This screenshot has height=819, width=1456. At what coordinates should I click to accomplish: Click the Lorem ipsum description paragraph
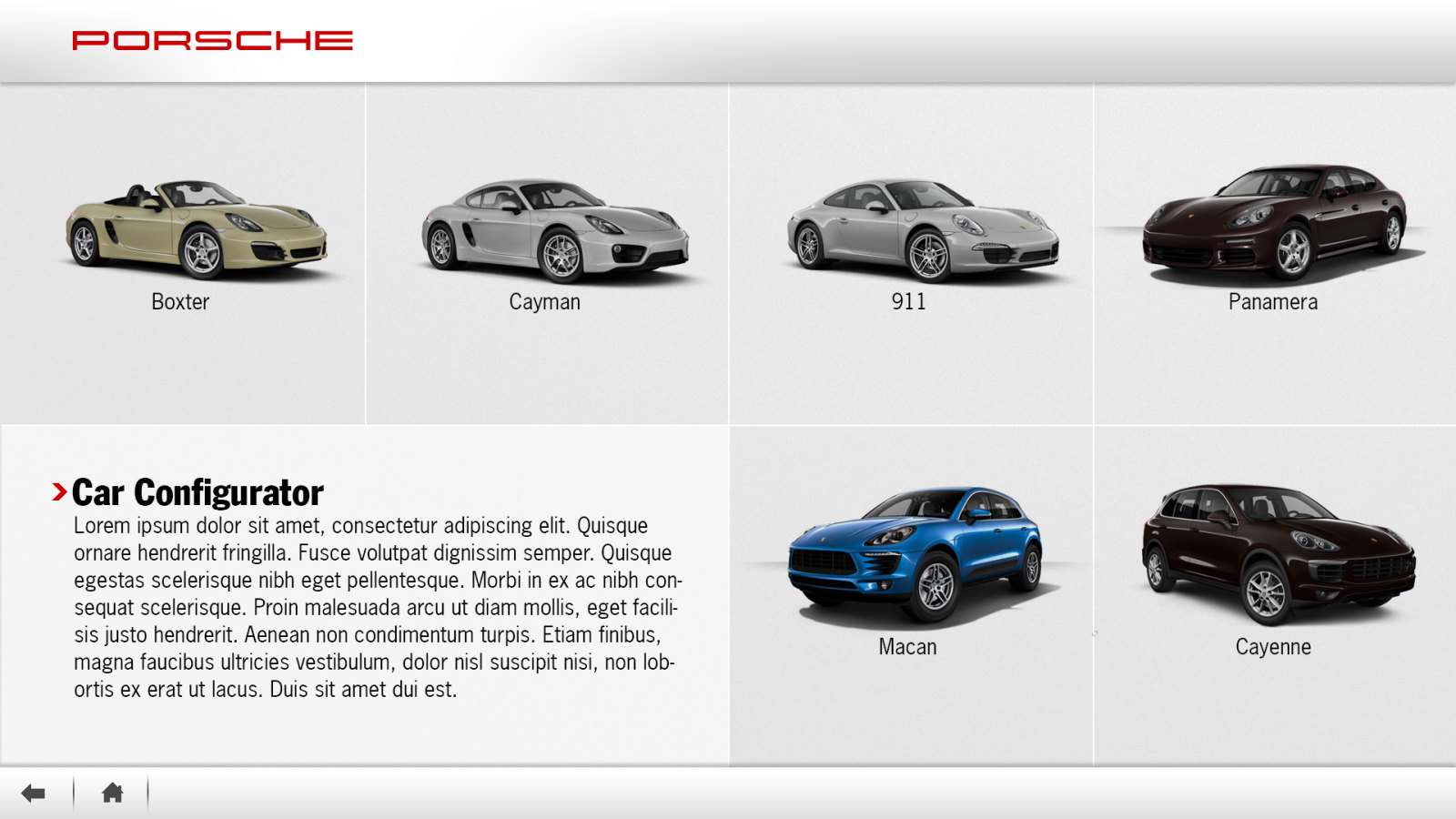[x=379, y=607]
